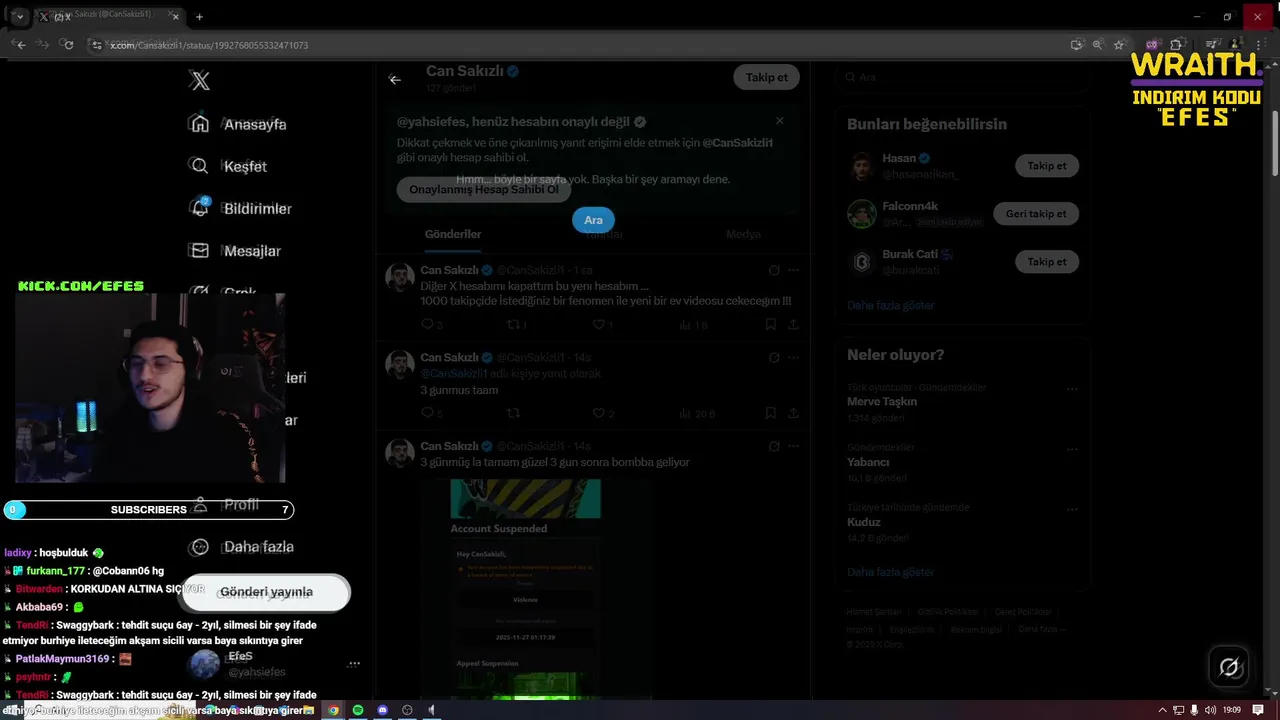Screen dimensions: 1280x720
Task: Follow Burak Cati with Takip et
Action: click(x=1047, y=262)
